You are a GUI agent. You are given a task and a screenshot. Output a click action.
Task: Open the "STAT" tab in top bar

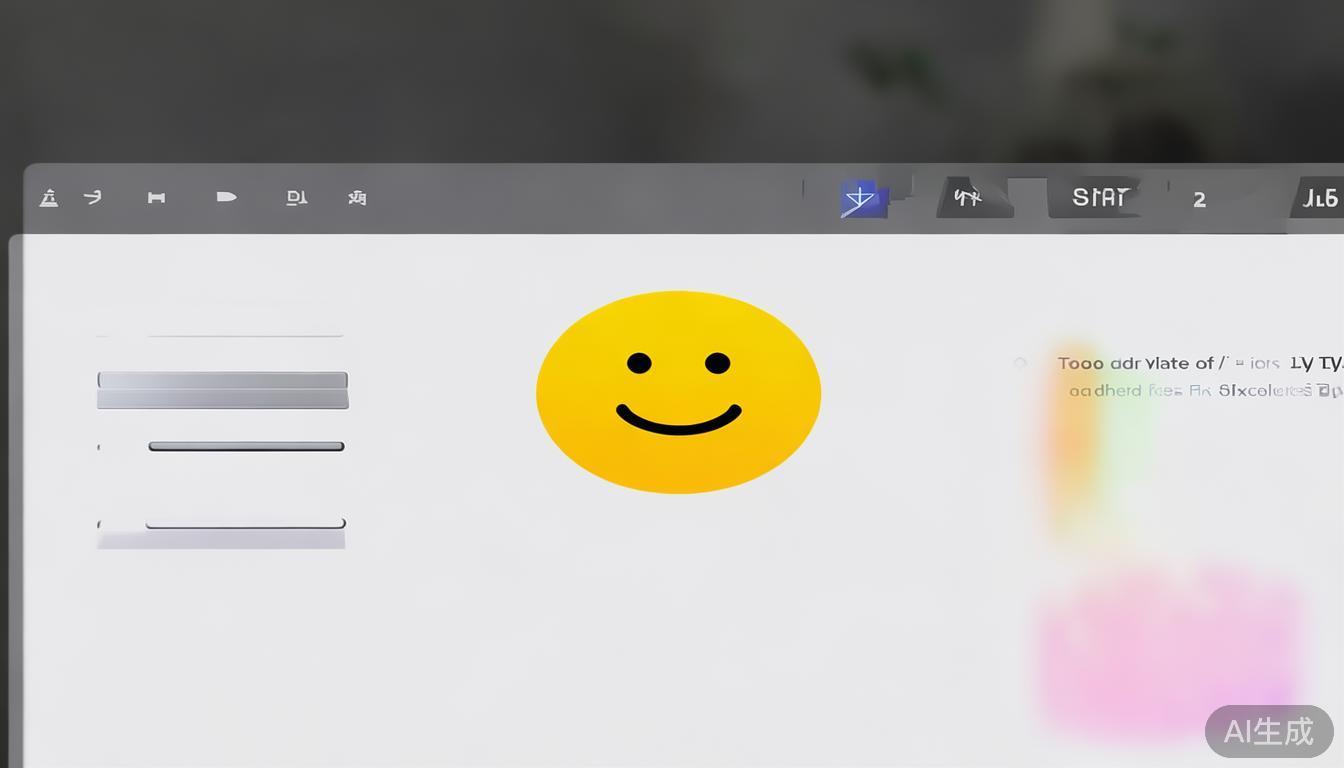pos(1100,198)
